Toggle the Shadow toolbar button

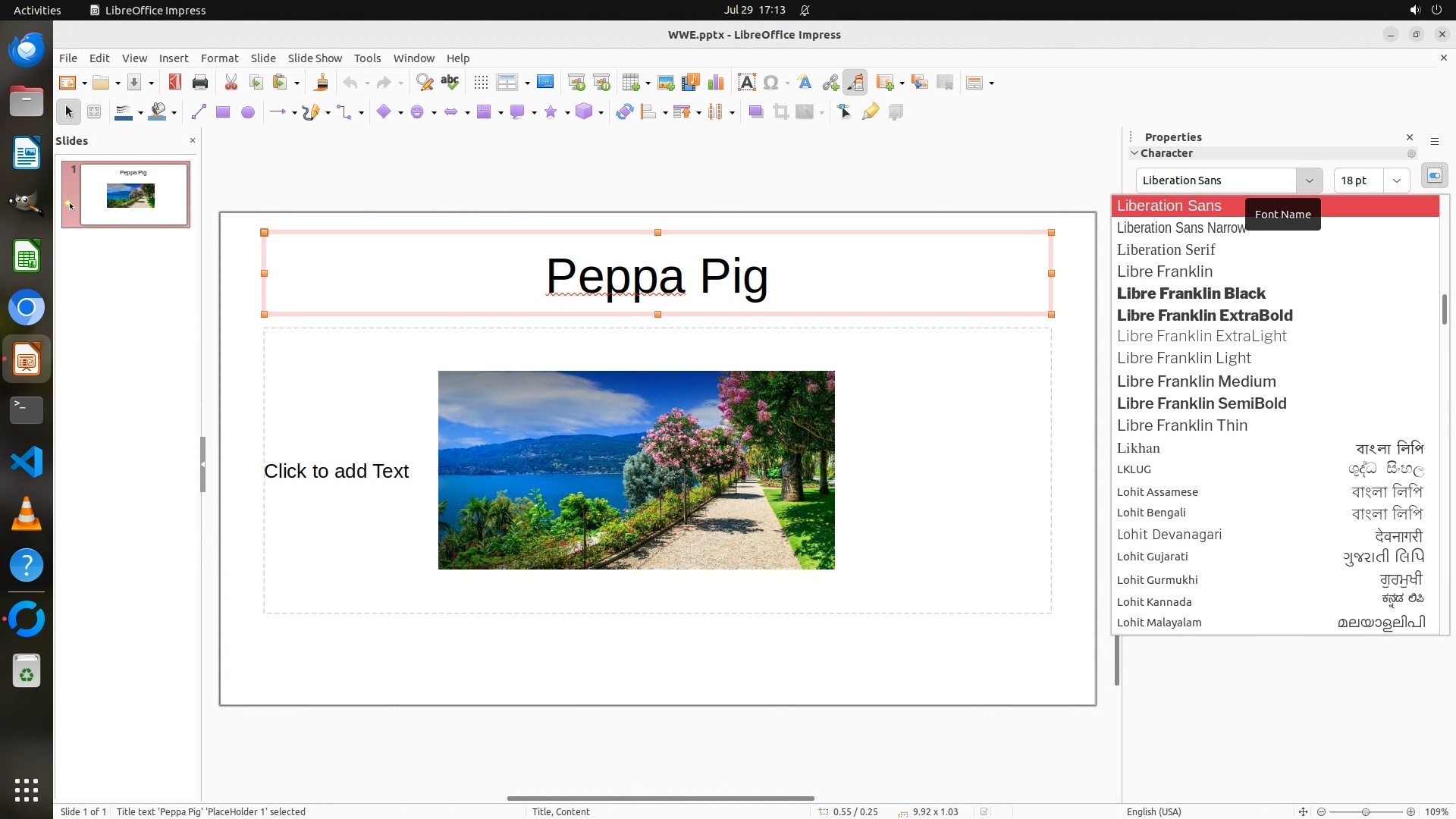tap(755, 112)
